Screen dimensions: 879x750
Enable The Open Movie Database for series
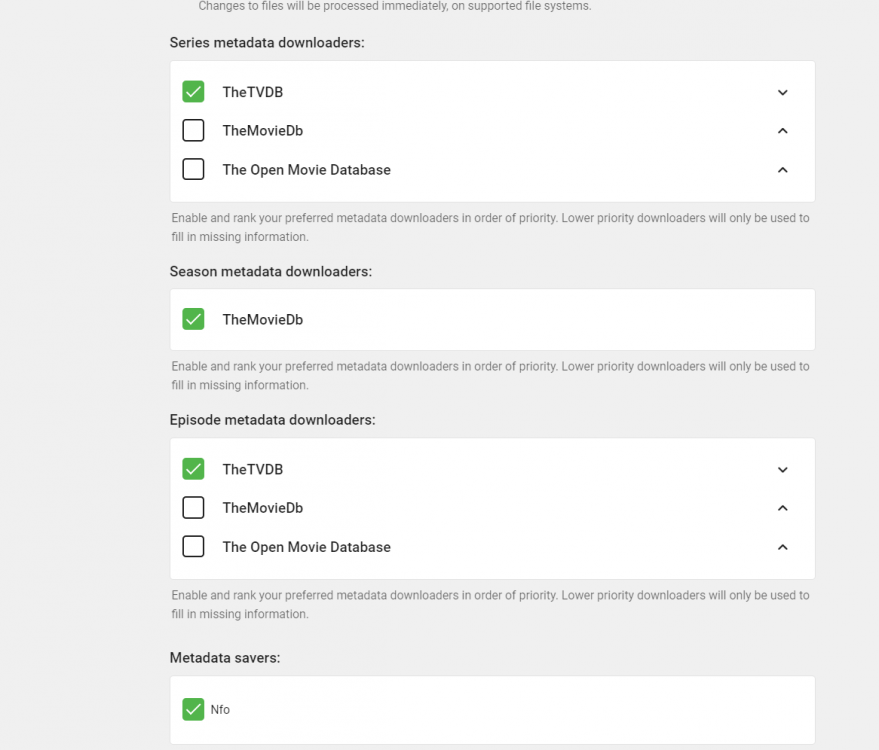[x=193, y=169]
